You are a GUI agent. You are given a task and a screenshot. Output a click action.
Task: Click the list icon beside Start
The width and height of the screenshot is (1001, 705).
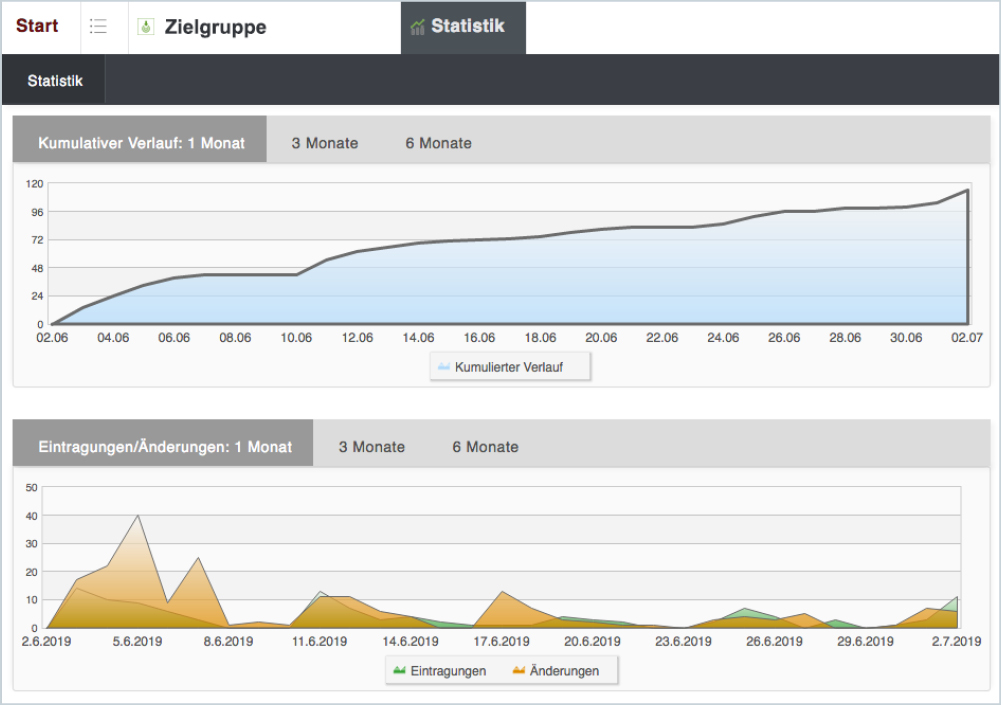coord(98,27)
